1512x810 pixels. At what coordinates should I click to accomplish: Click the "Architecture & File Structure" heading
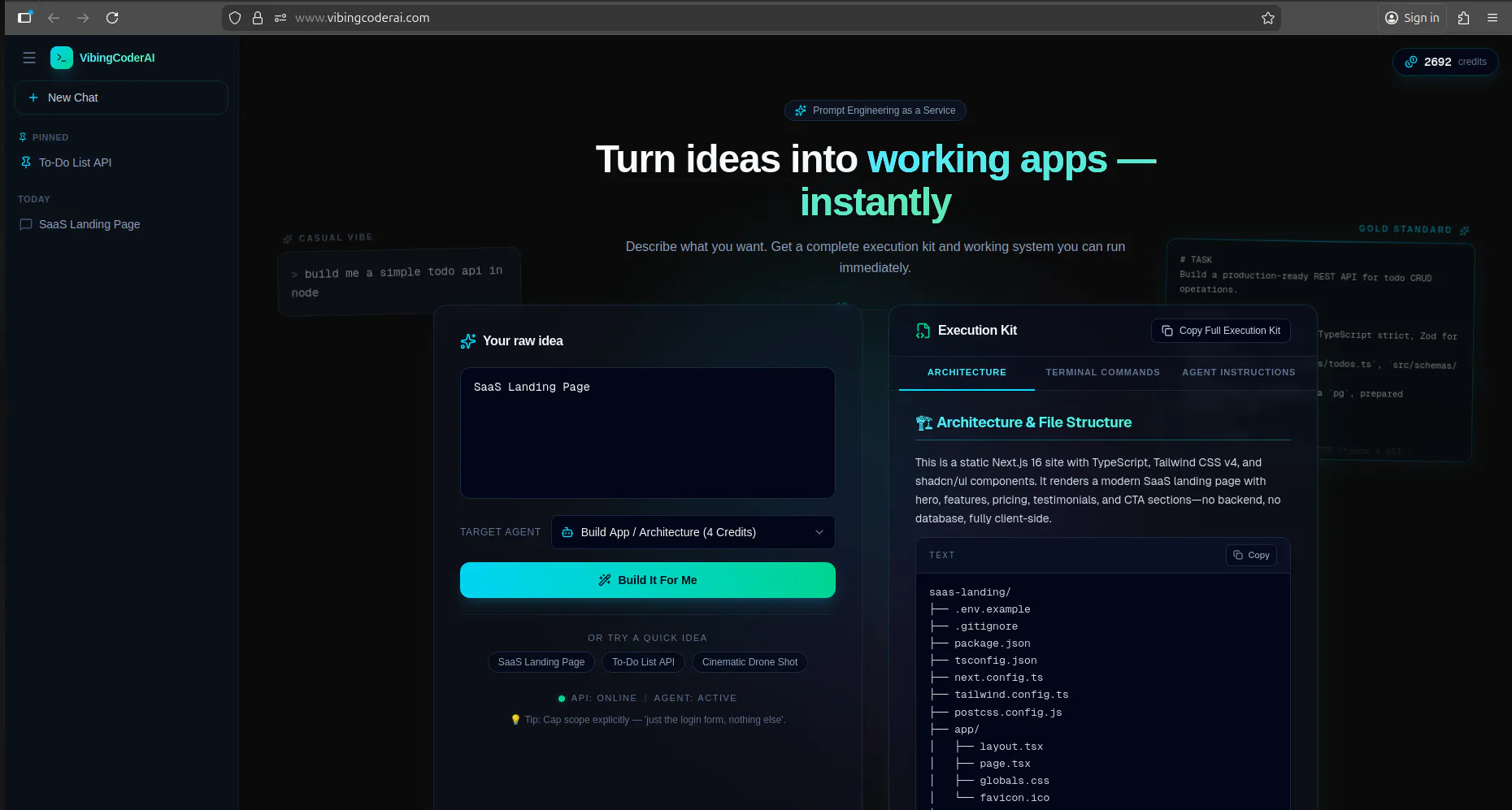click(x=1034, y=422)
